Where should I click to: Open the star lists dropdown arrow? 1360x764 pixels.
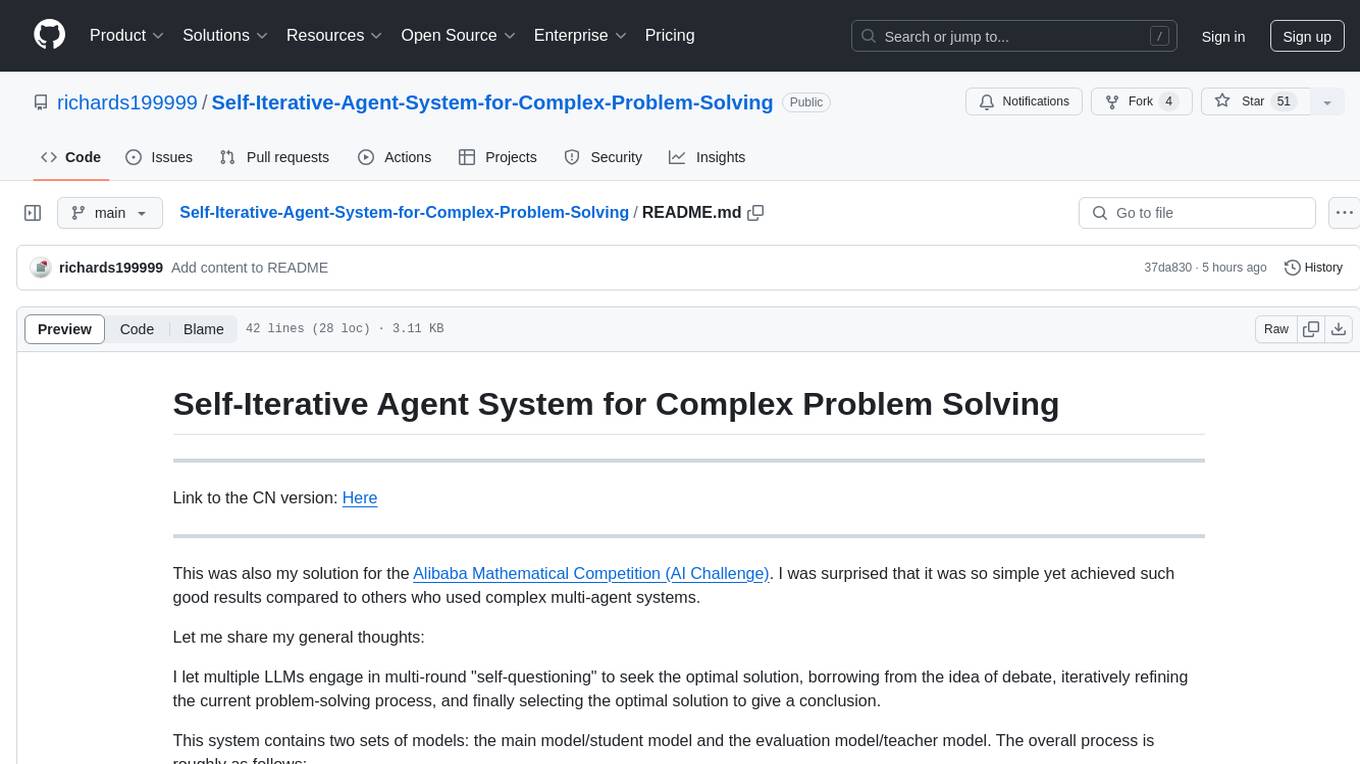(x=1327, y=102)
